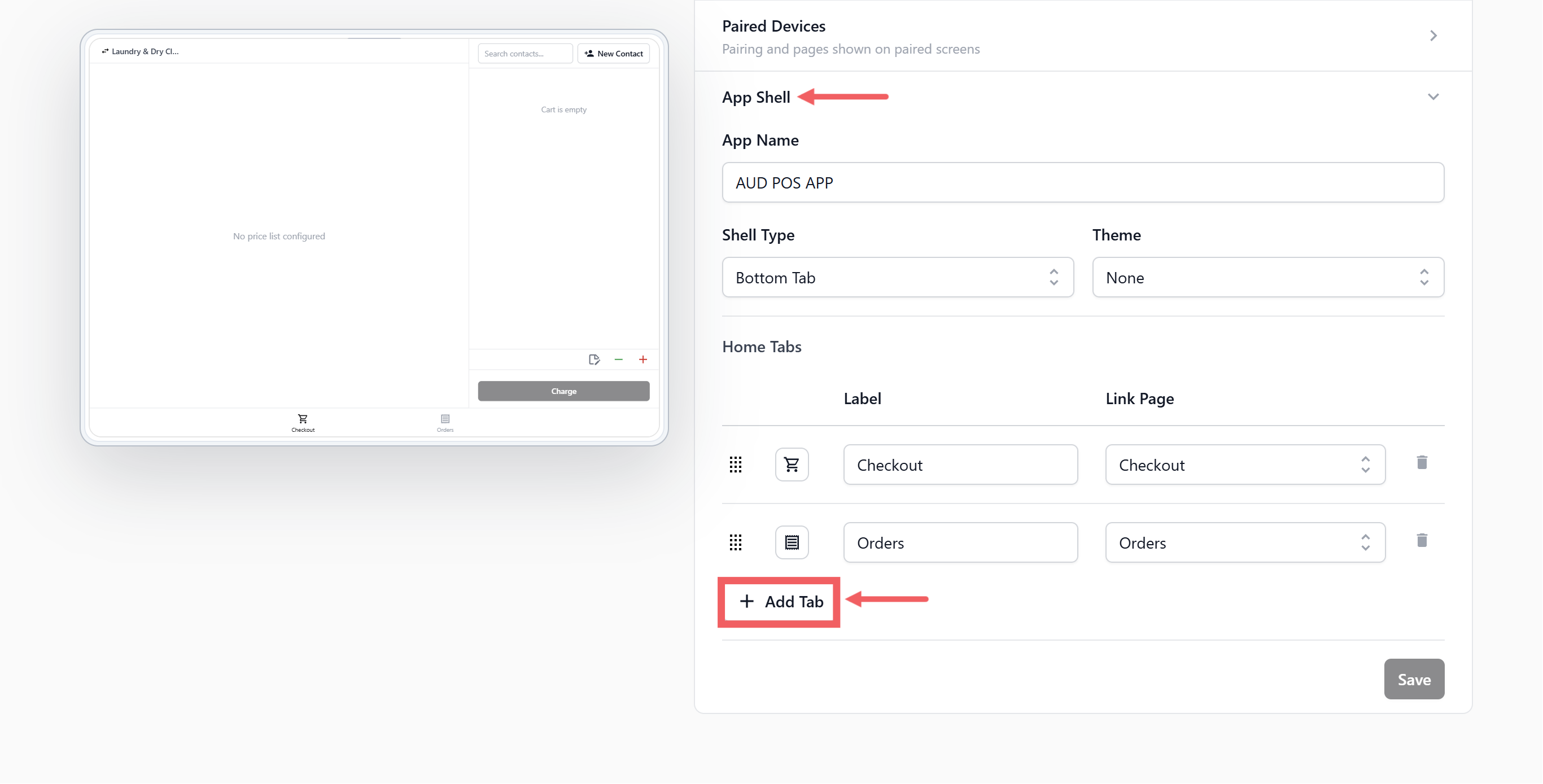1543x784 pixels.
Task: Click the Home Tabs heading
Action: pyautogui.click(x=761, y=346)
